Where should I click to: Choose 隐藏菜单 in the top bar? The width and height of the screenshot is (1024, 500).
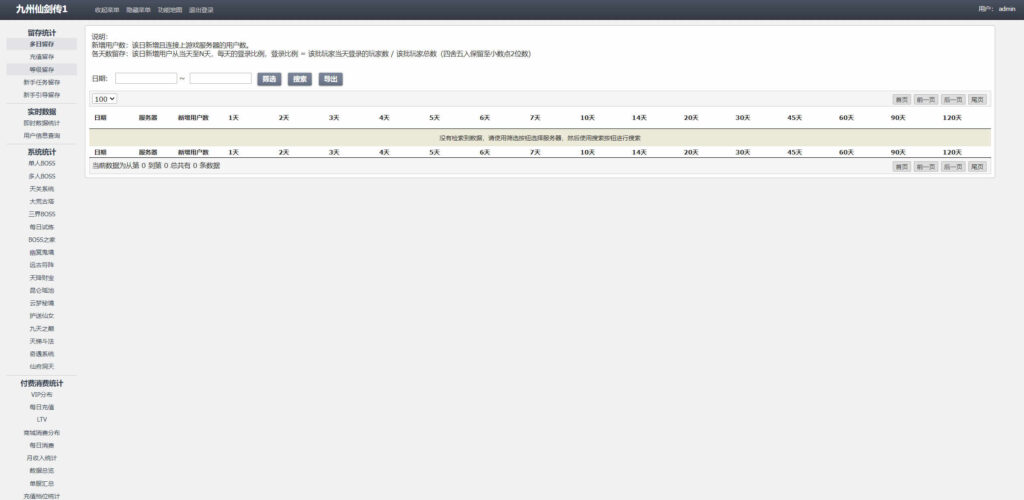pos(138,10)
